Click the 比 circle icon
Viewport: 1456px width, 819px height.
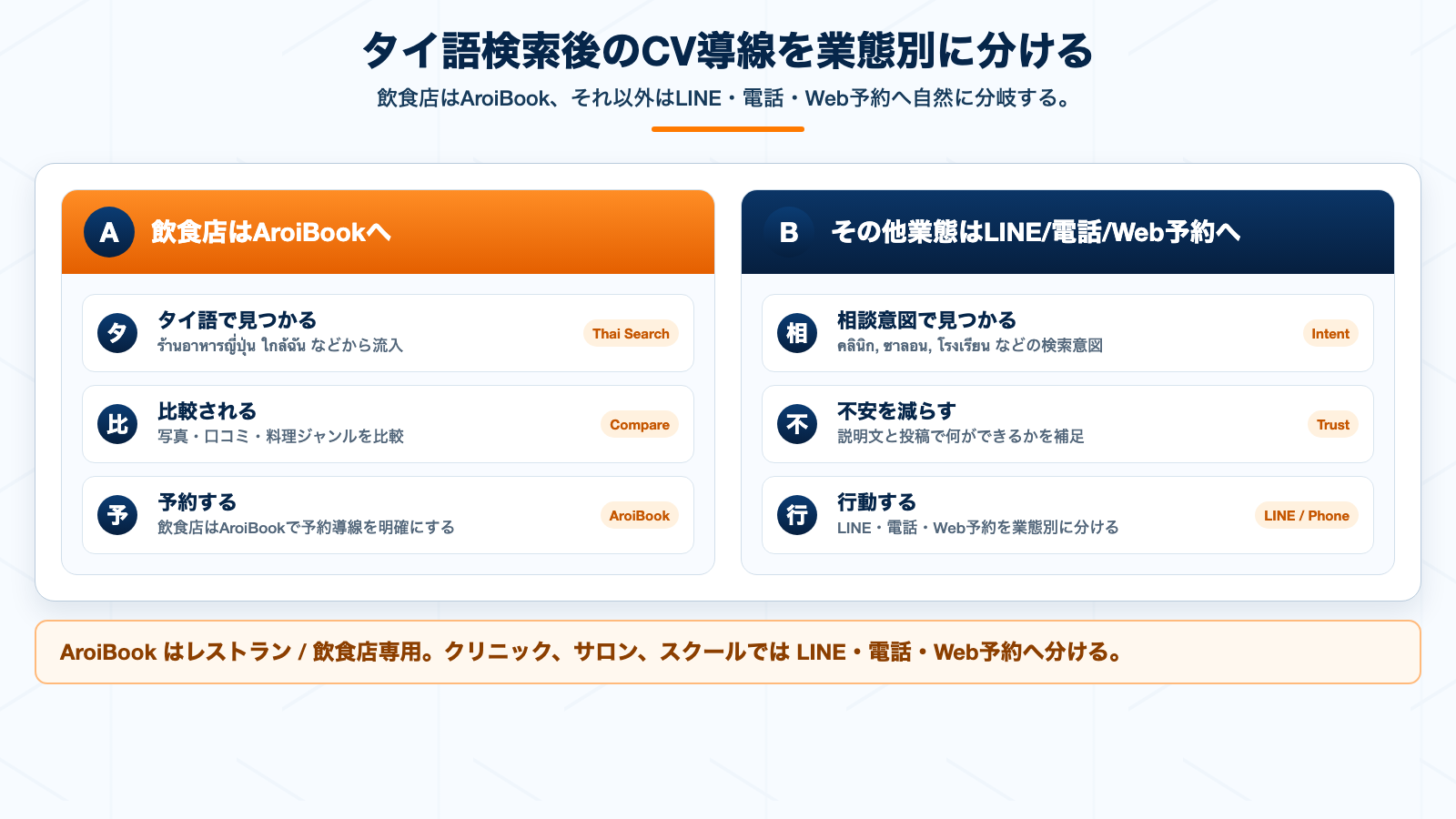click(117, 424)
